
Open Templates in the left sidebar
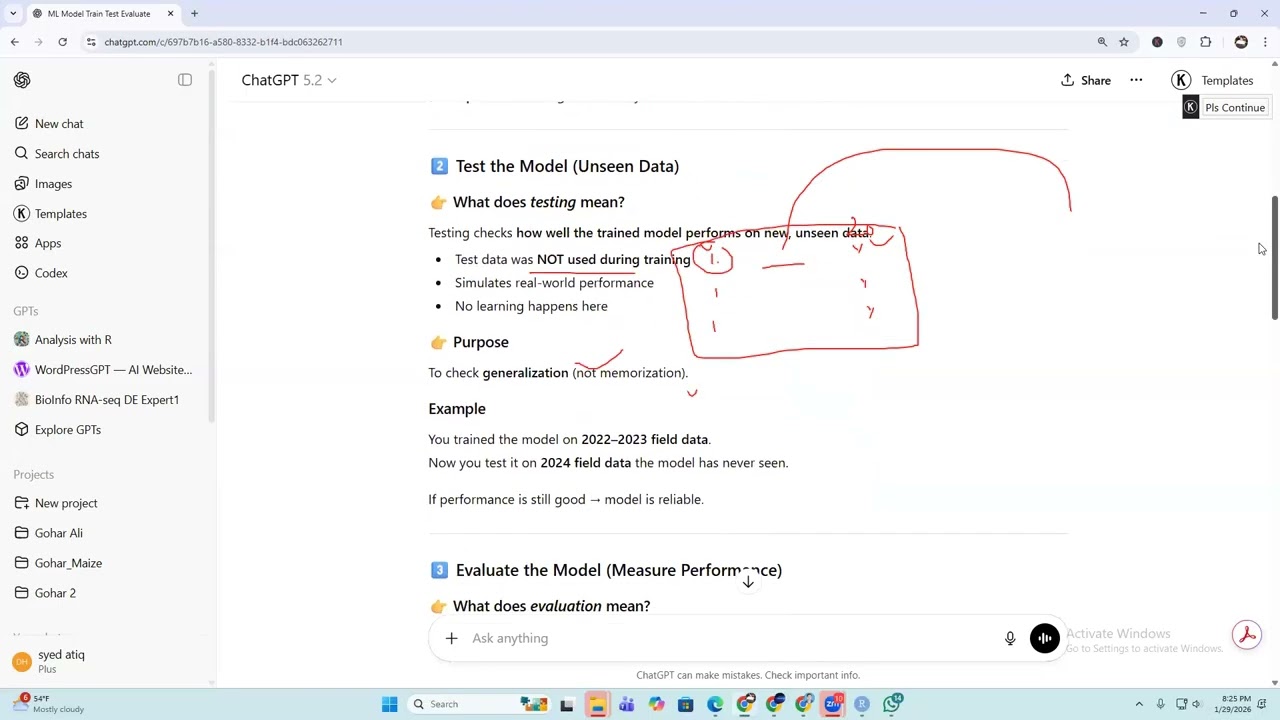(60, 214)
